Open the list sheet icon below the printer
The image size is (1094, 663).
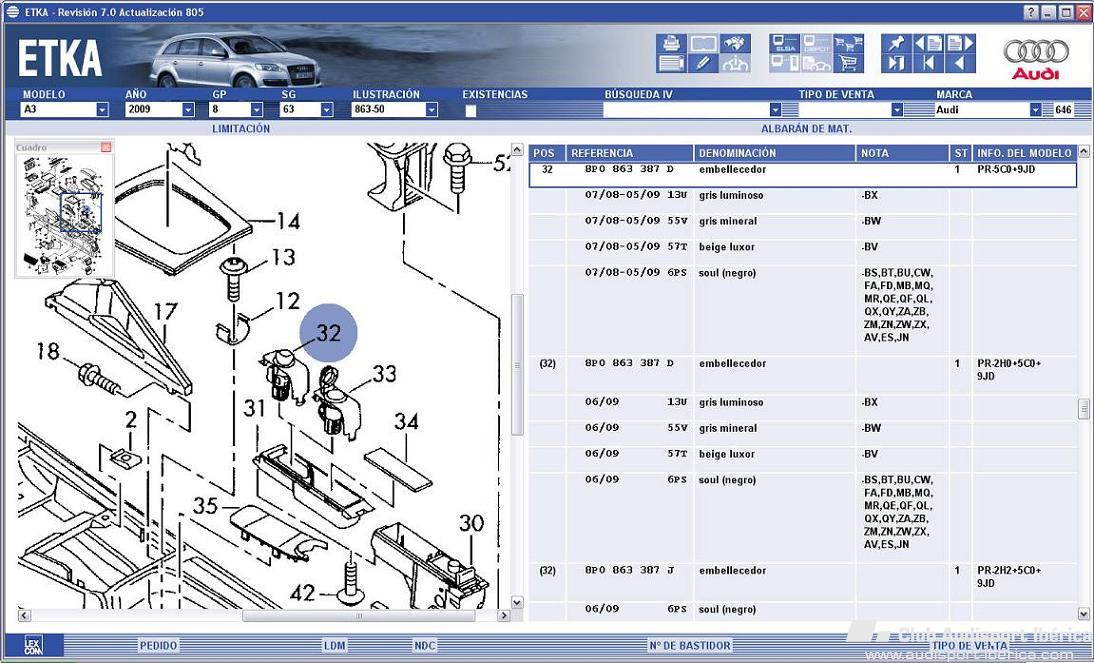[670, 64]
